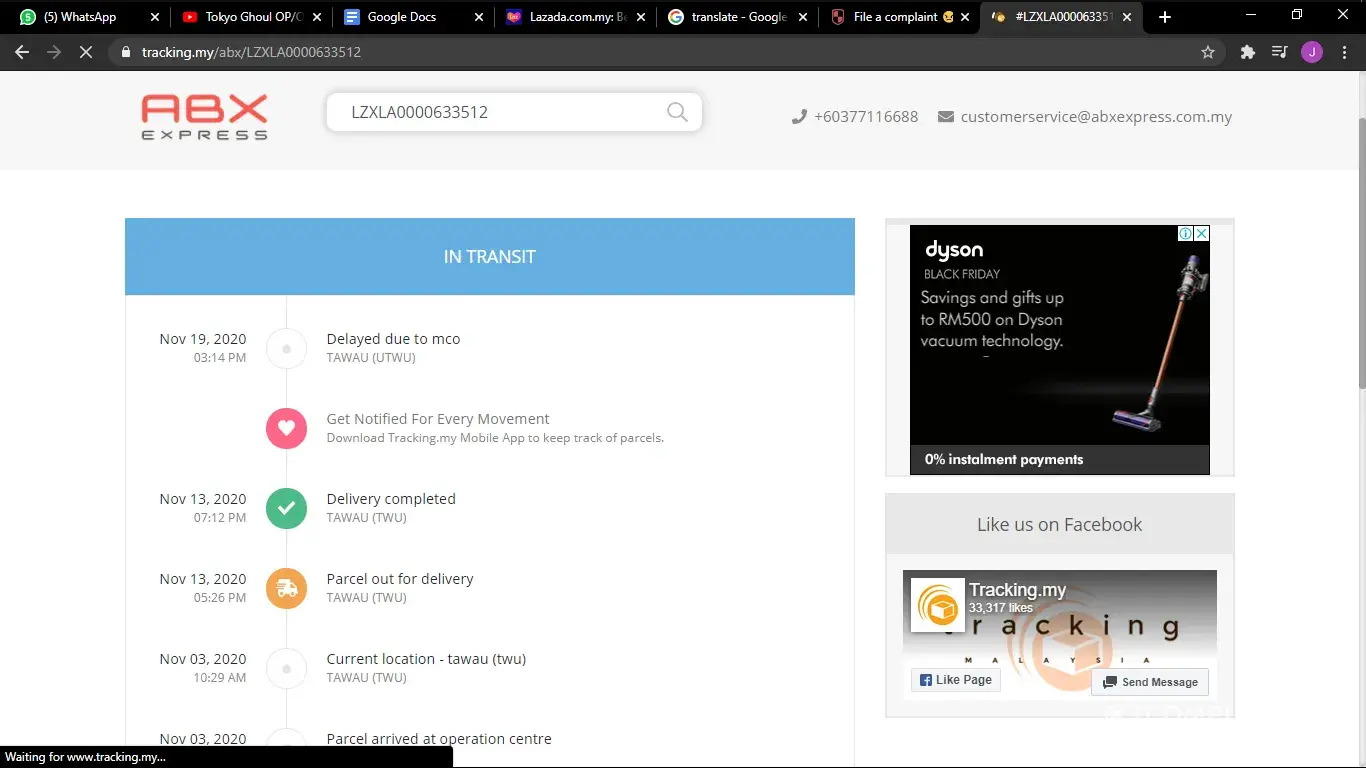
Task: Click the Send Message button
Action: pyautogui.click(x=1150, y=682)
